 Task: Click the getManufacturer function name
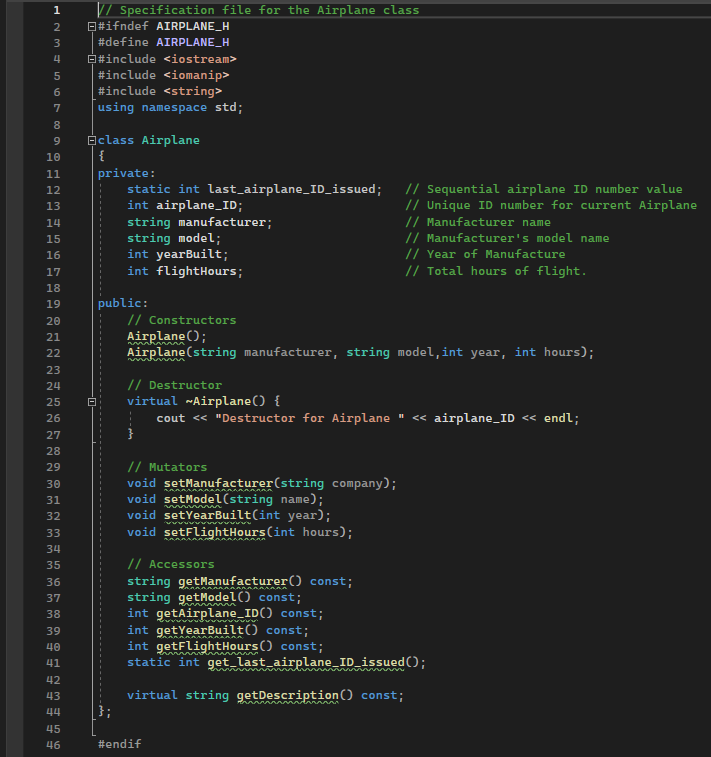(x=233, y=581)
